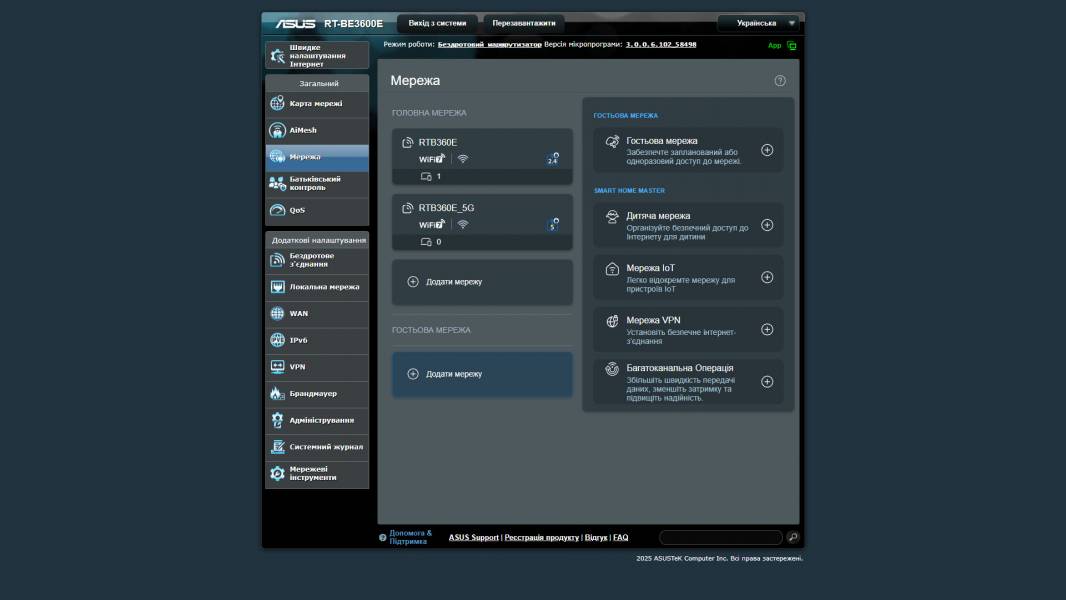Open the RTB360E_5G network card
Image resolution: width=1066 pixels, height=600 pixels.
[x=482, y=222]
